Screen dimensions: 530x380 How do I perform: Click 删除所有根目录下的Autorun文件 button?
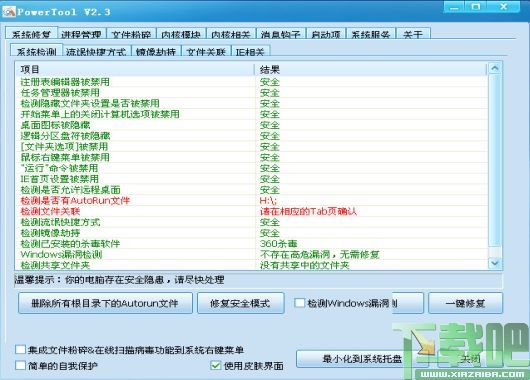click(105, 303)
